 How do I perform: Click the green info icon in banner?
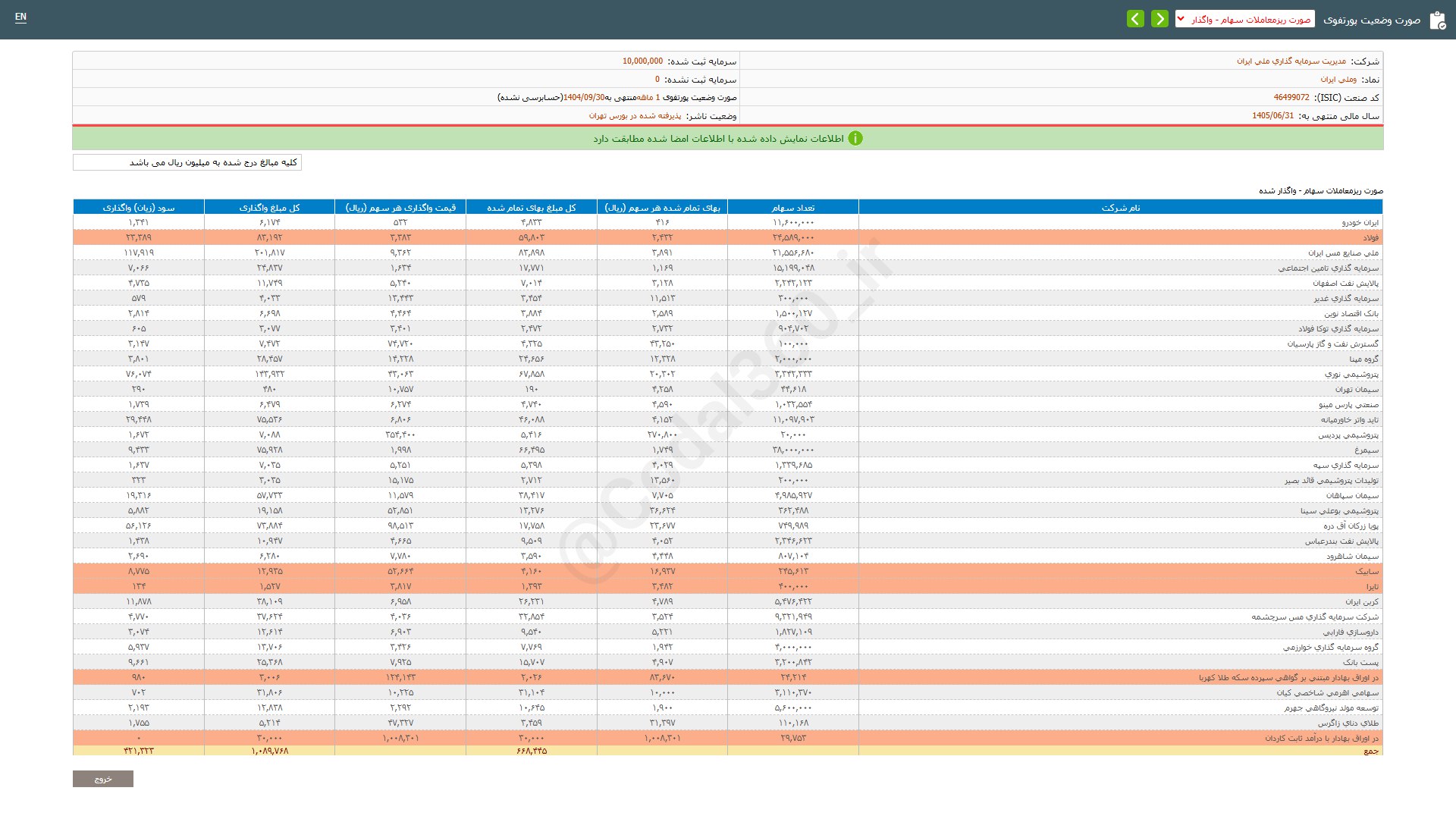(855, 139)
